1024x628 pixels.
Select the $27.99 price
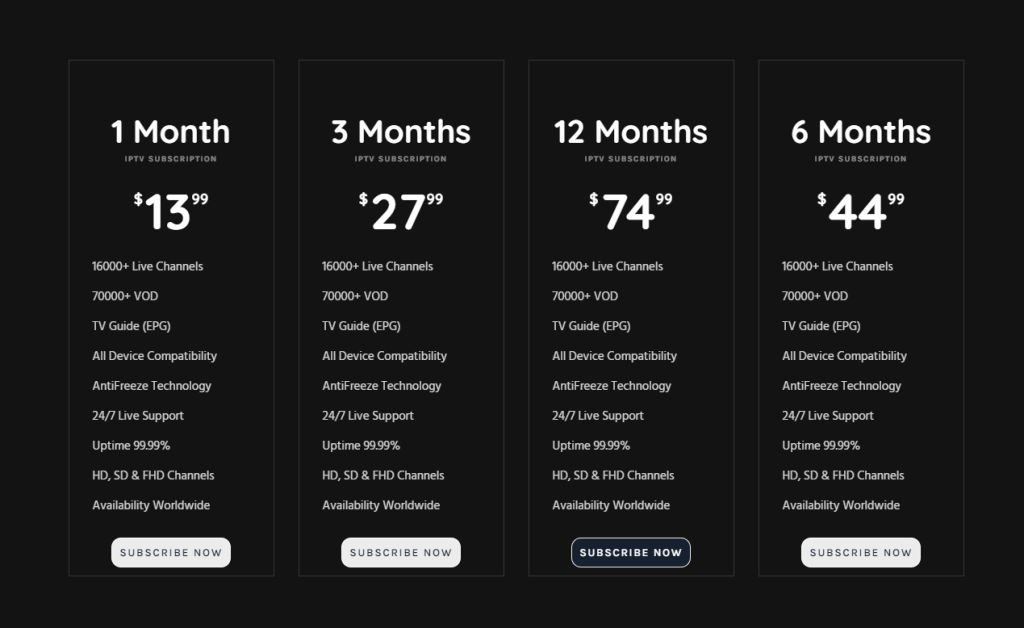[x=401, y=211]
